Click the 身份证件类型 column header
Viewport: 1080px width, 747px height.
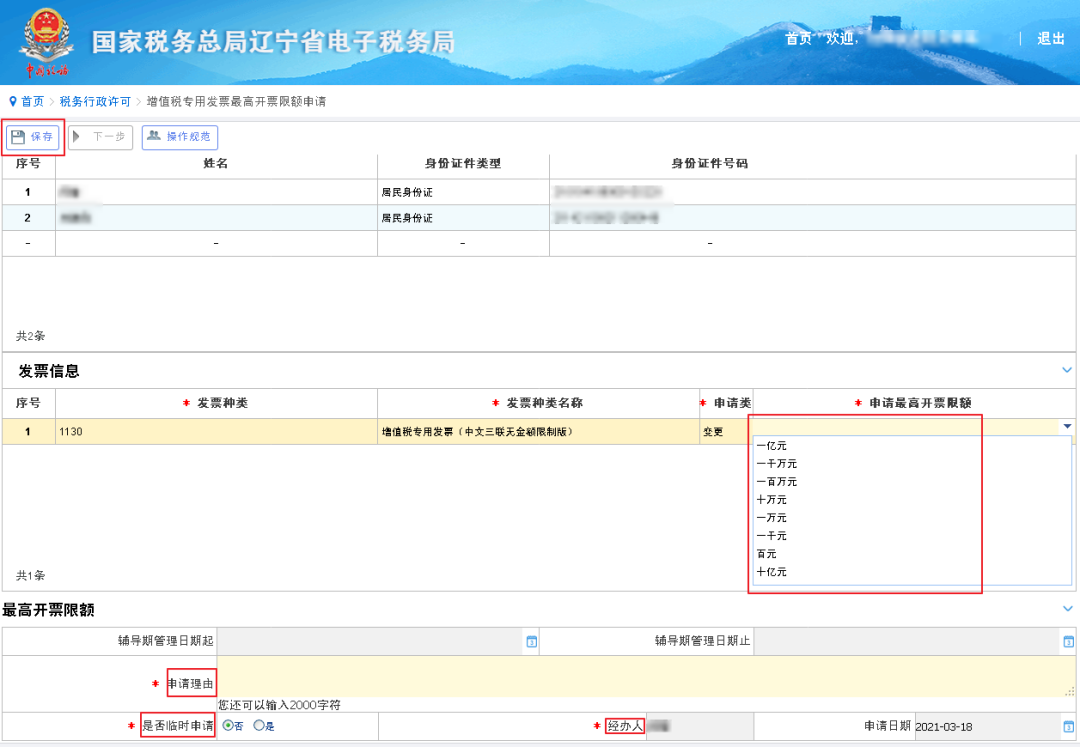click(x=463, y=163)
